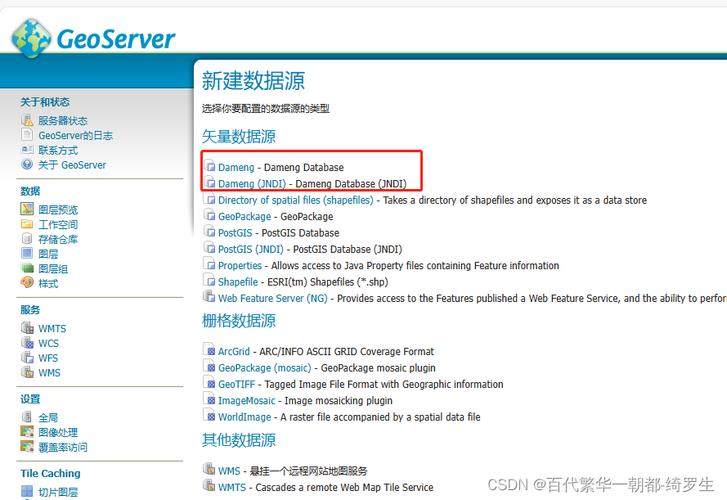This screenshot has height=500, width=727.
Task: Select the ArcGrid raster source link
Action: pos(234,352)
